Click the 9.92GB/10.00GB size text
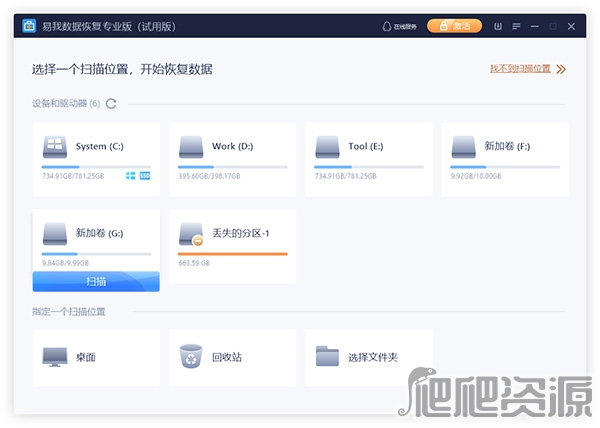600x428 pixels. pyautogui.click(x=476, y=176)
